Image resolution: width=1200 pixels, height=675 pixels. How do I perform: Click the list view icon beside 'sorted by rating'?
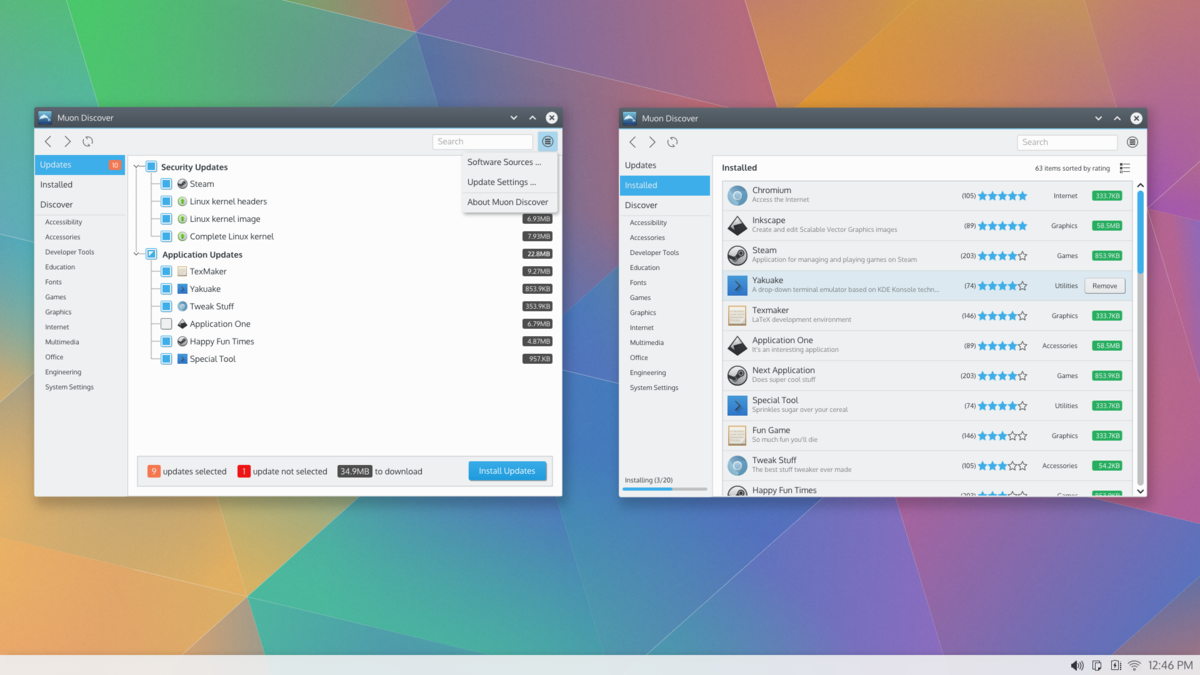[x=1125, y=168]
